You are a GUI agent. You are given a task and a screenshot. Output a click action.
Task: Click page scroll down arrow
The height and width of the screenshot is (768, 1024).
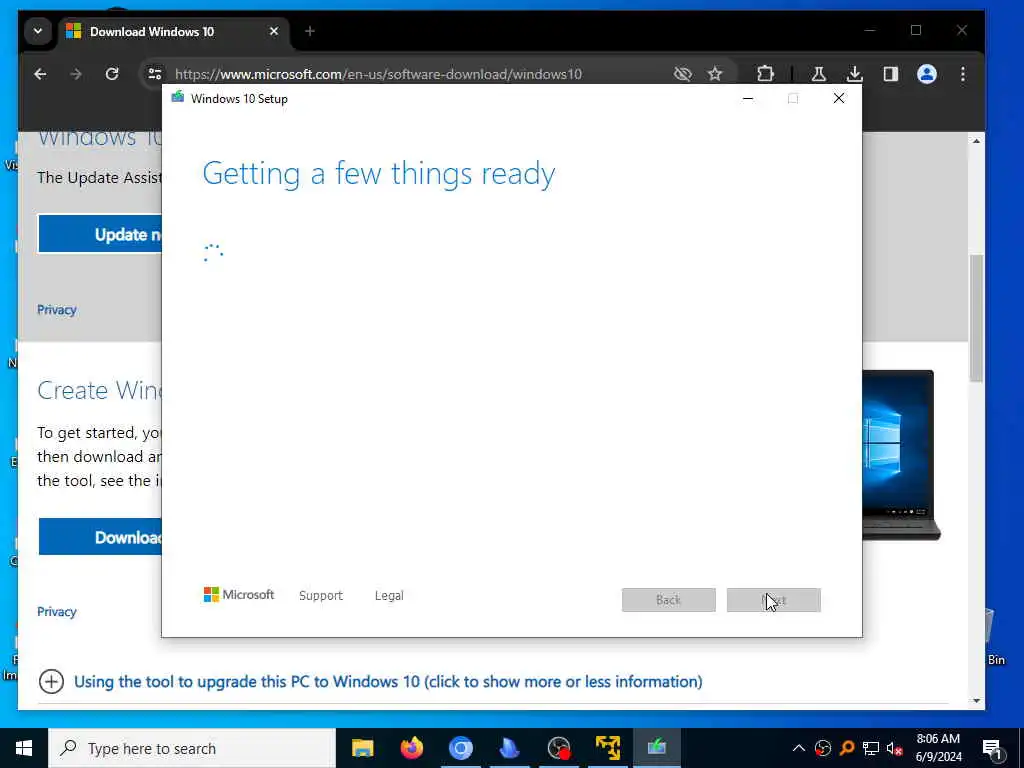tap(976, 701)
